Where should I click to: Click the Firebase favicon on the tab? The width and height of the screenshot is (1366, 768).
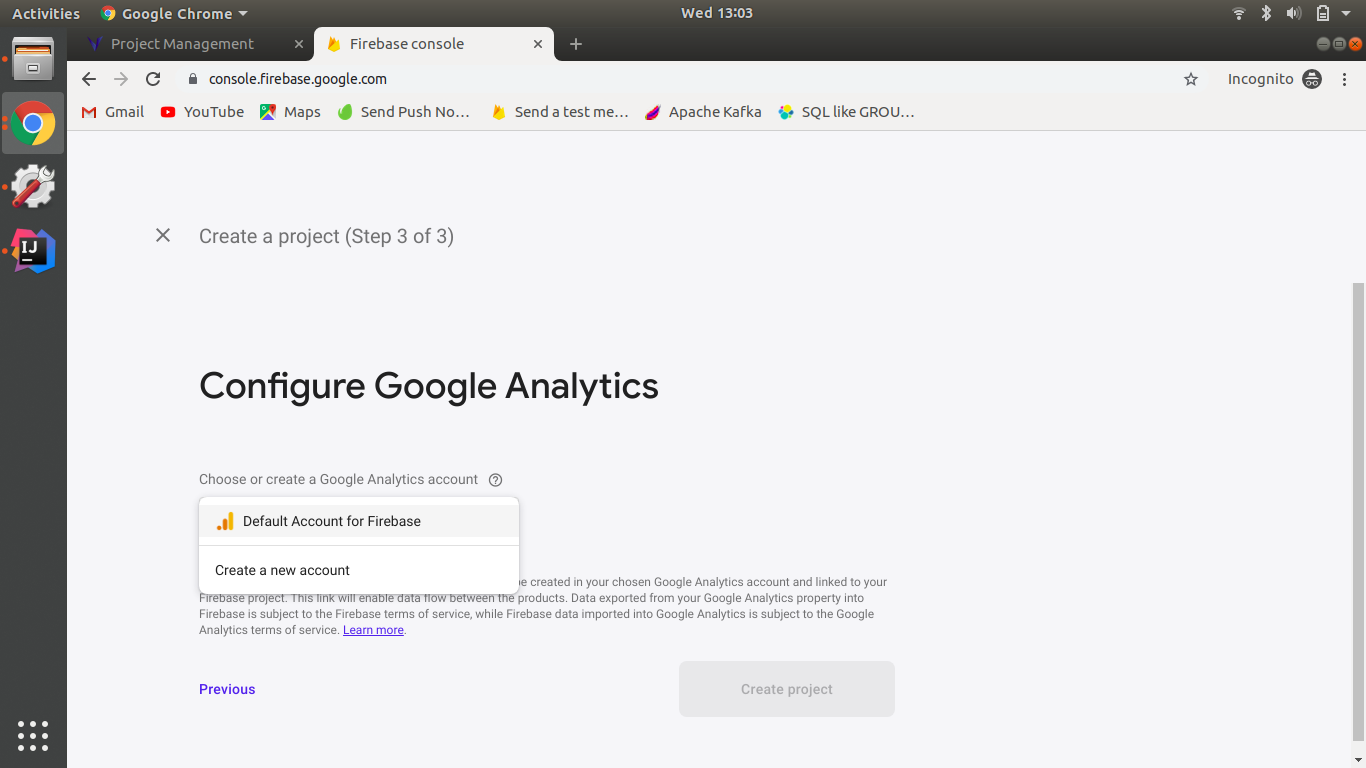334,44
